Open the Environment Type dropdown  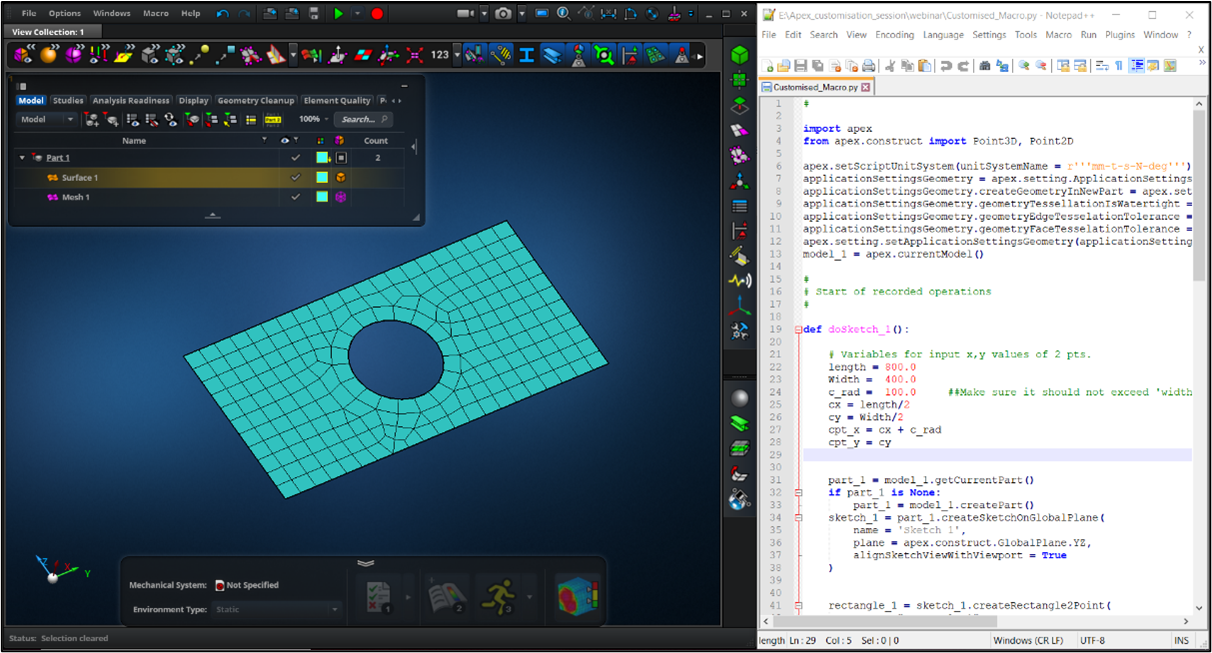coord(277,609)
